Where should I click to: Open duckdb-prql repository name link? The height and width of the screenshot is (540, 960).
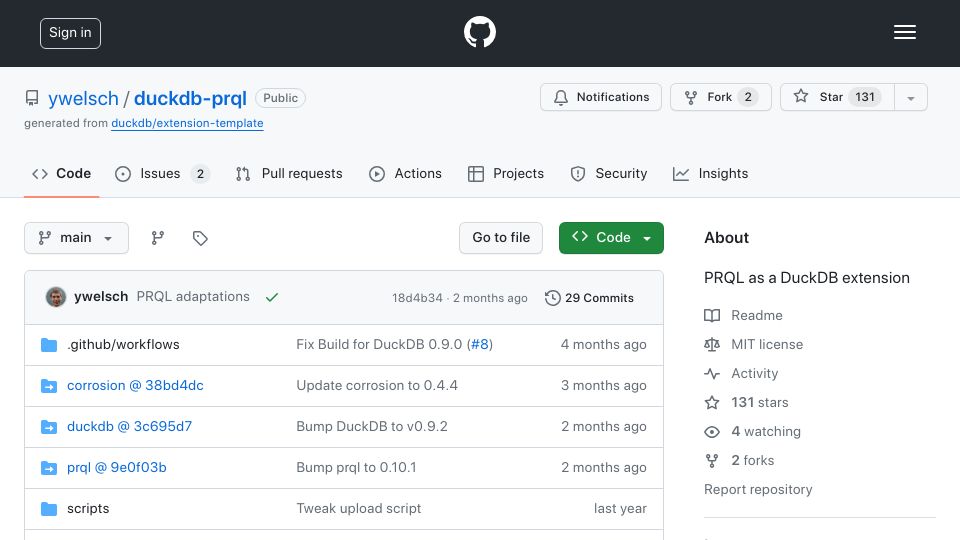click(190, 98)
